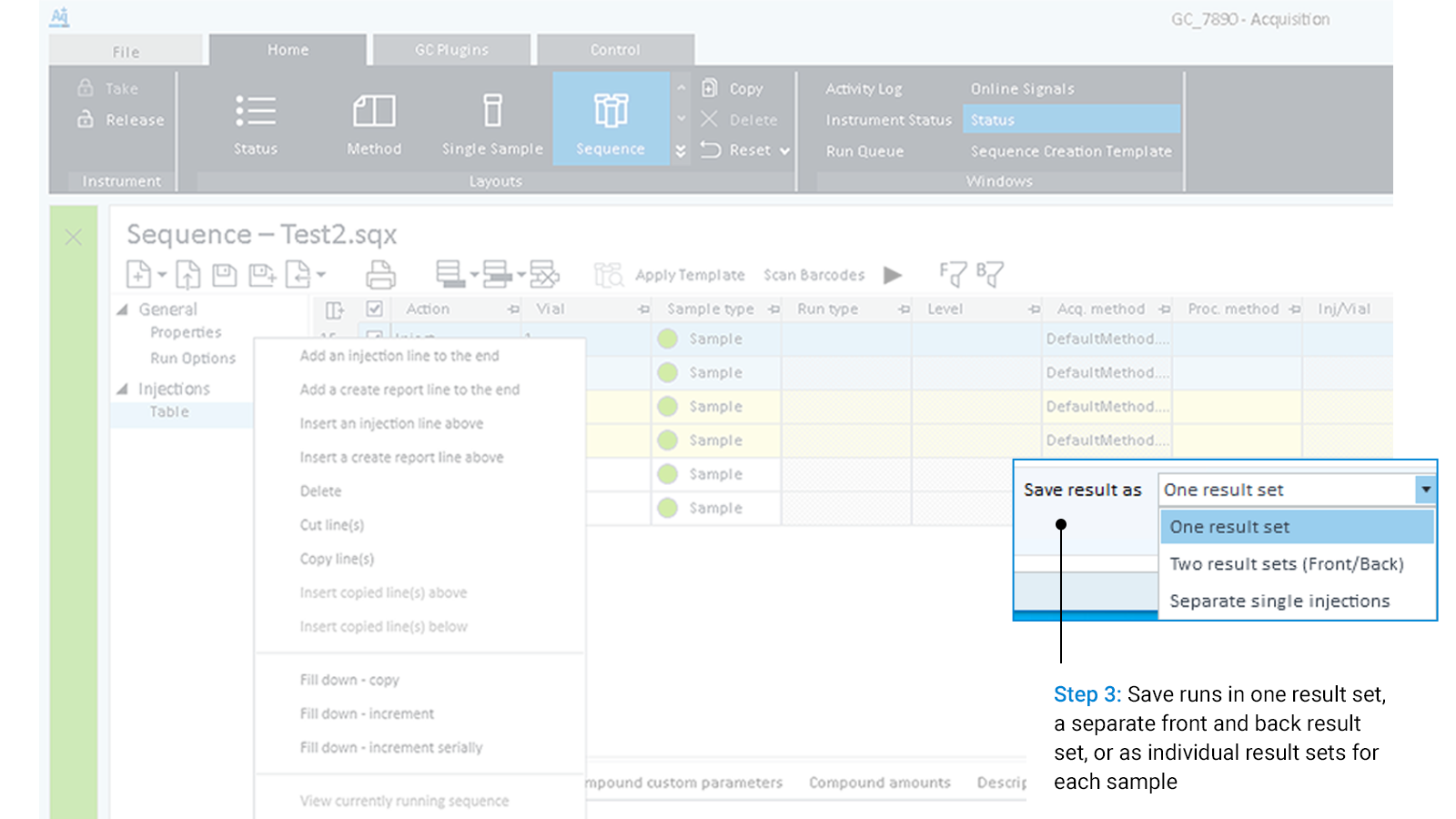Click the delete rows icon
1456x819 pixels.
pyautogui.click(x=544, y=274)
